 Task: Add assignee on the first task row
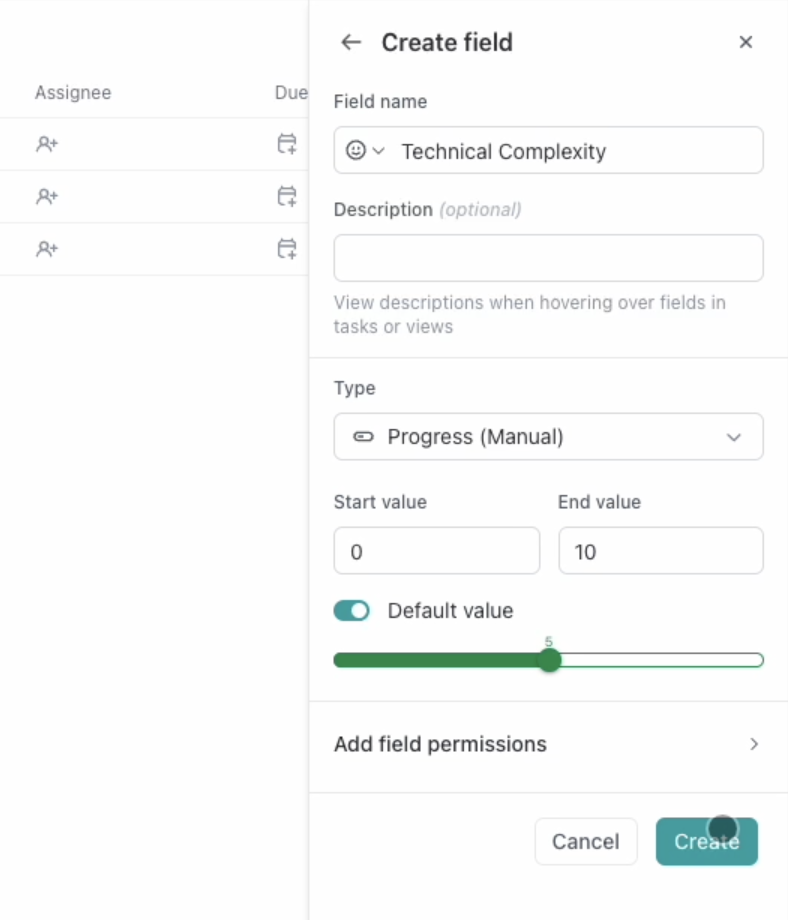[47, 144]
